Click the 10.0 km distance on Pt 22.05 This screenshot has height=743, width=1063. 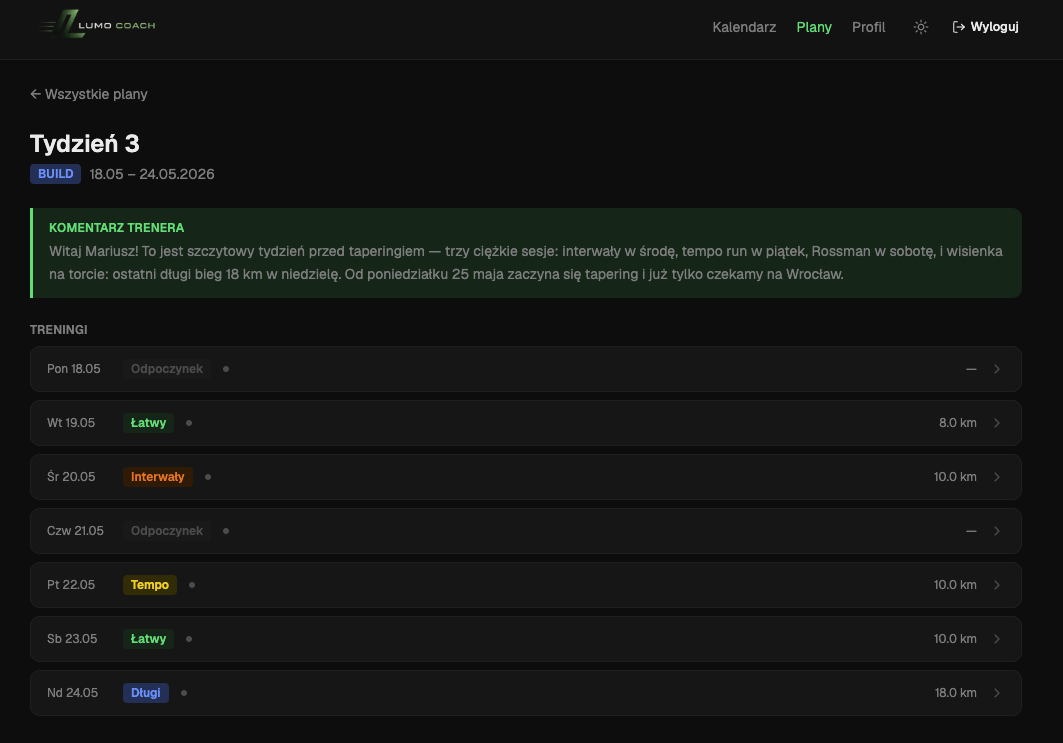[955, 585]
